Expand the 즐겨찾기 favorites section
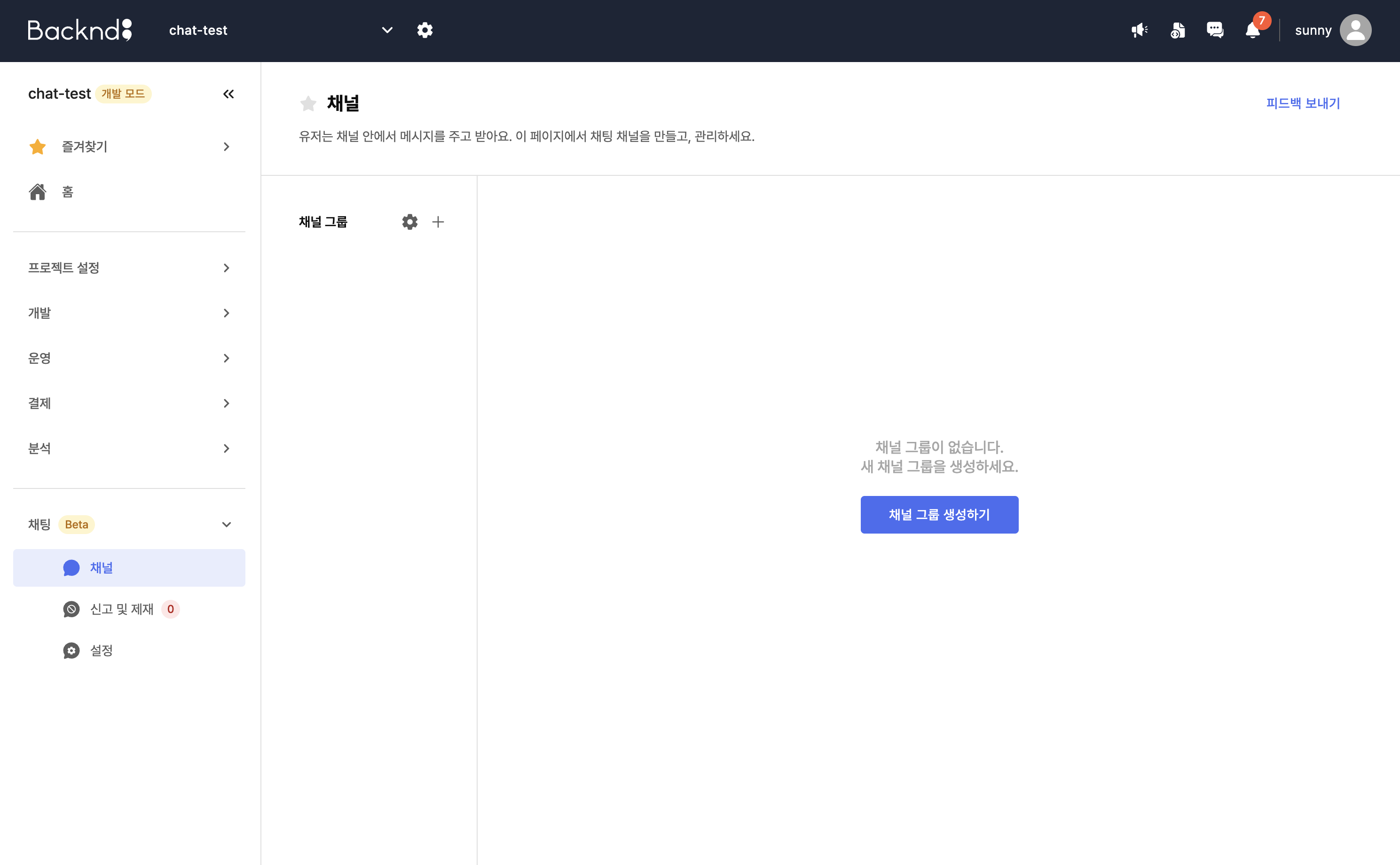Screen dimensions: 1400x865 point(129,147)
